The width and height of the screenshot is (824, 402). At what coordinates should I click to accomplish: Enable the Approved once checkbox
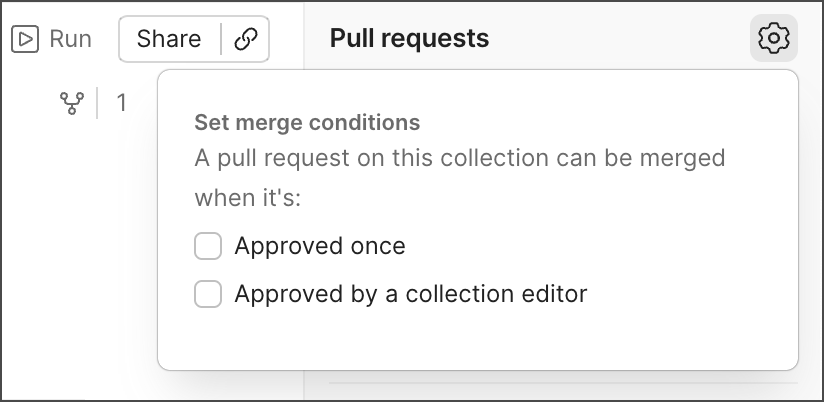coord(208,246)
